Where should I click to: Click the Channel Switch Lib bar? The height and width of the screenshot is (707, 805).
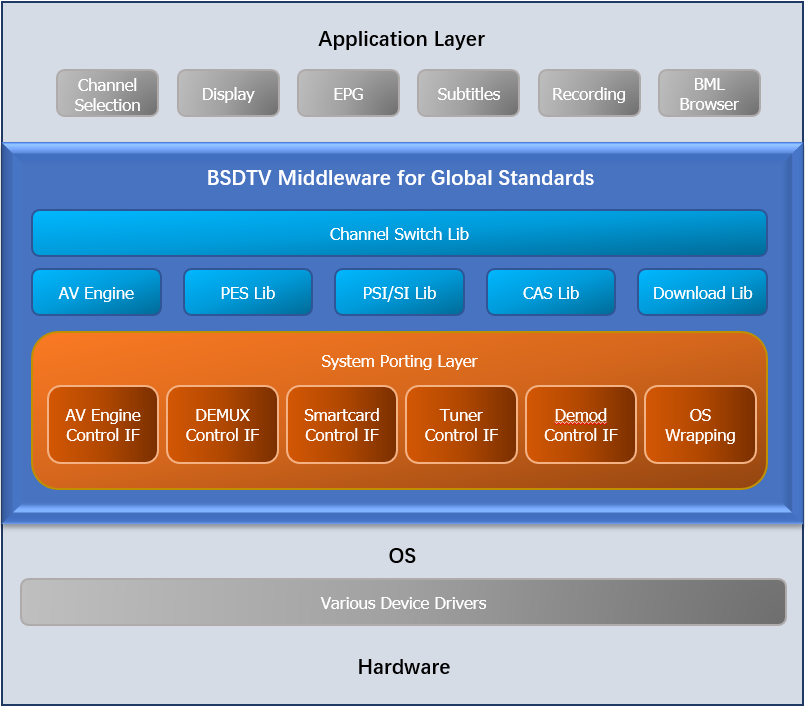(399, 234)
